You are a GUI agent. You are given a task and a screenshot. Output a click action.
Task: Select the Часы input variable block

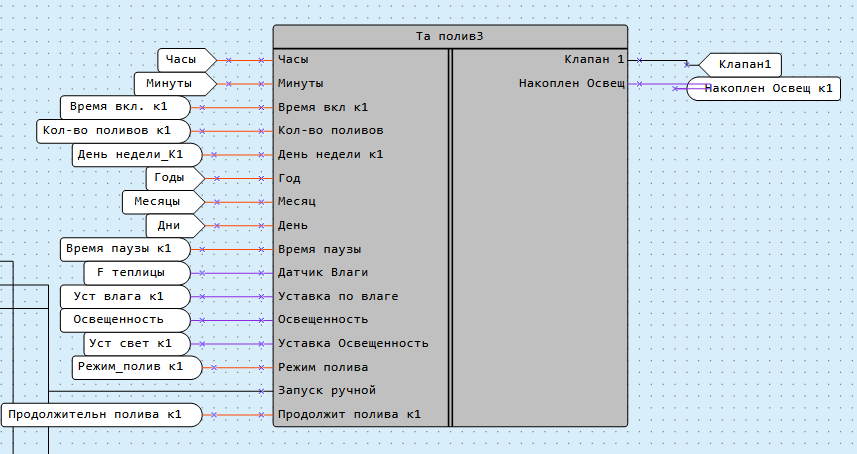coord(187,60)
